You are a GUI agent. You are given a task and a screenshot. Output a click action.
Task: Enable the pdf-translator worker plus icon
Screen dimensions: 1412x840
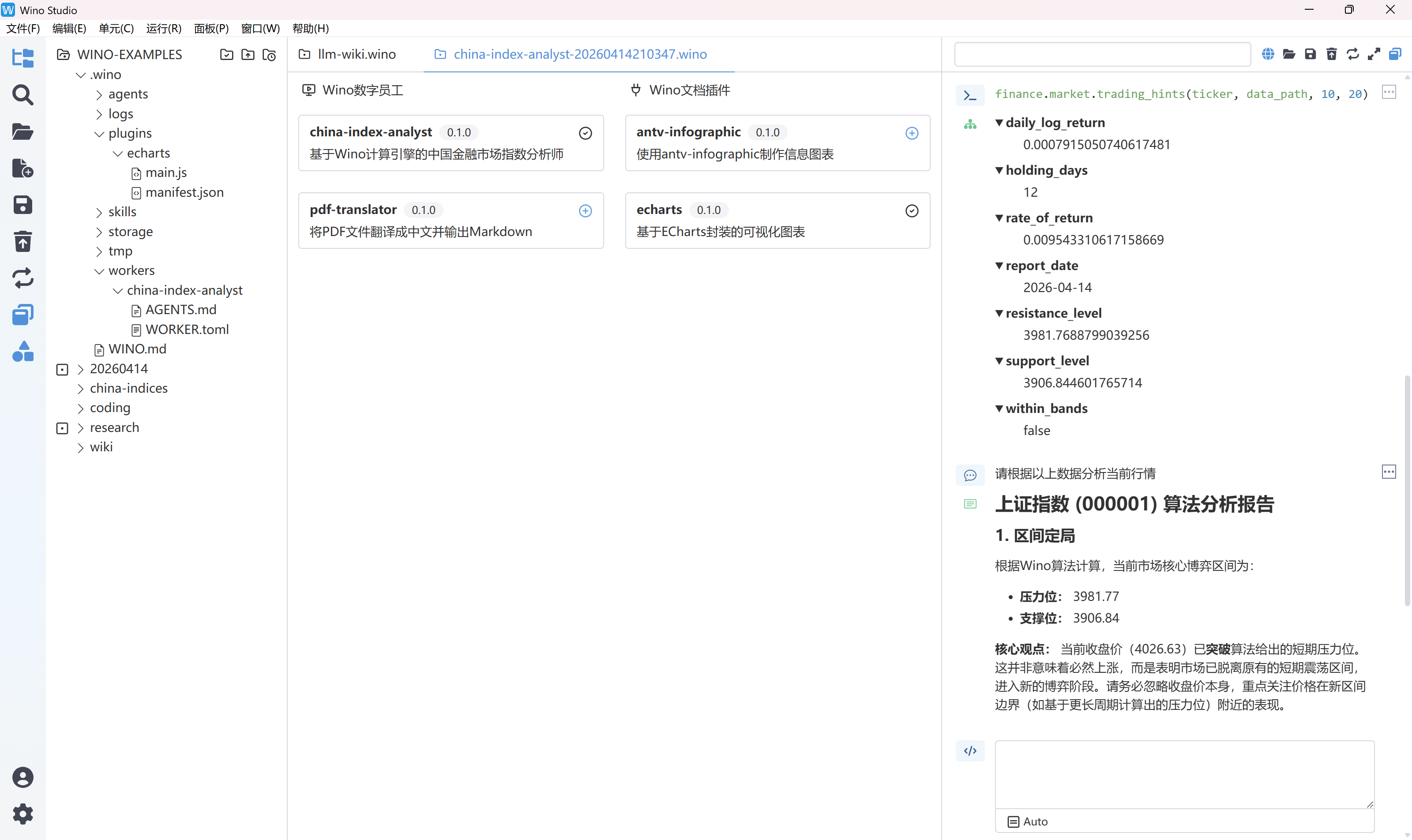click(586, 210)
